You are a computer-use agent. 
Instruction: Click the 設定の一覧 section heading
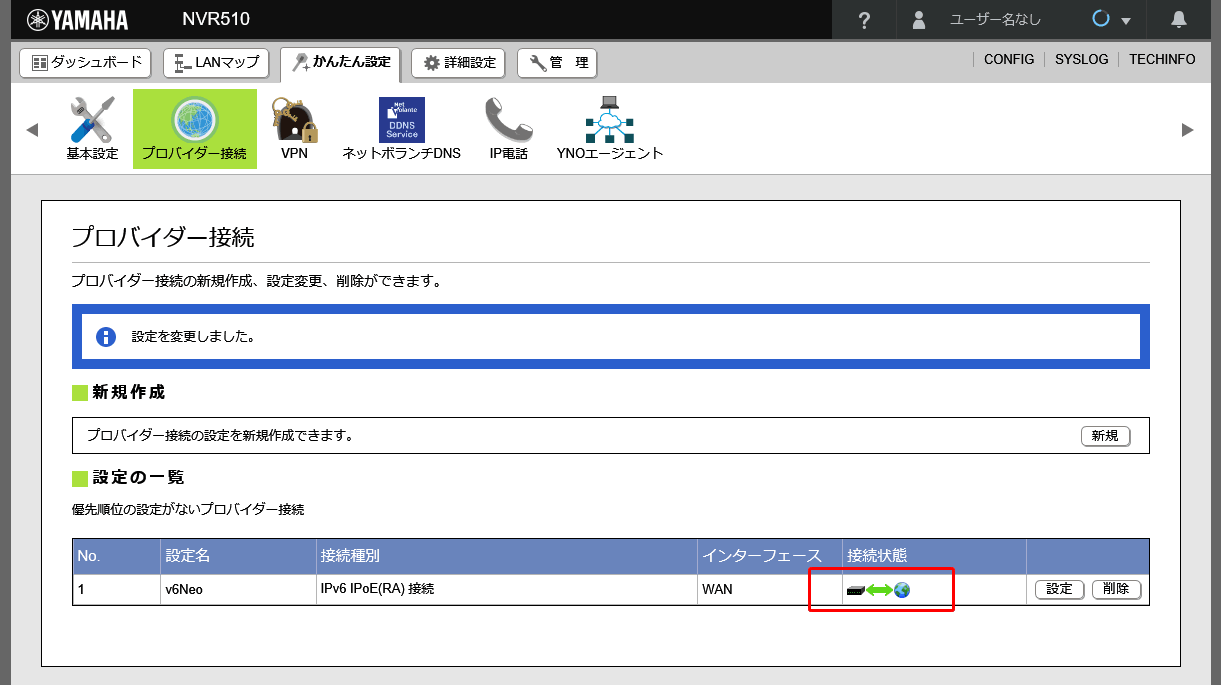coord(138,478)
